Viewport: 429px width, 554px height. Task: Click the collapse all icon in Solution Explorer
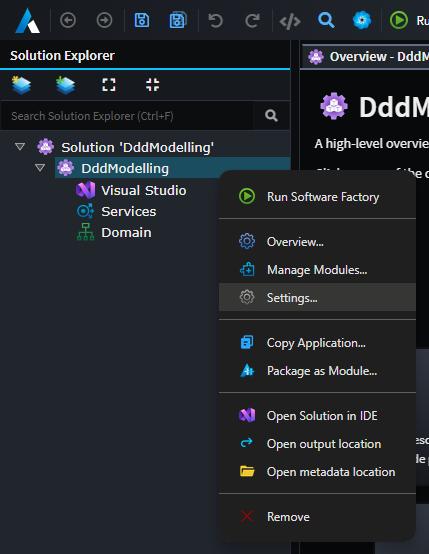click(153, 85)
